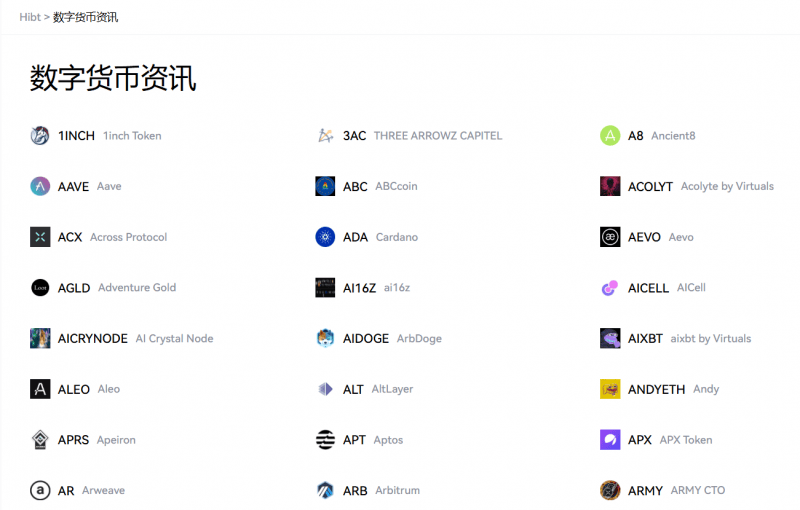Click the AAVE logo icon
This screenshot has height=510, width=800.
click(x=40, y=186)
